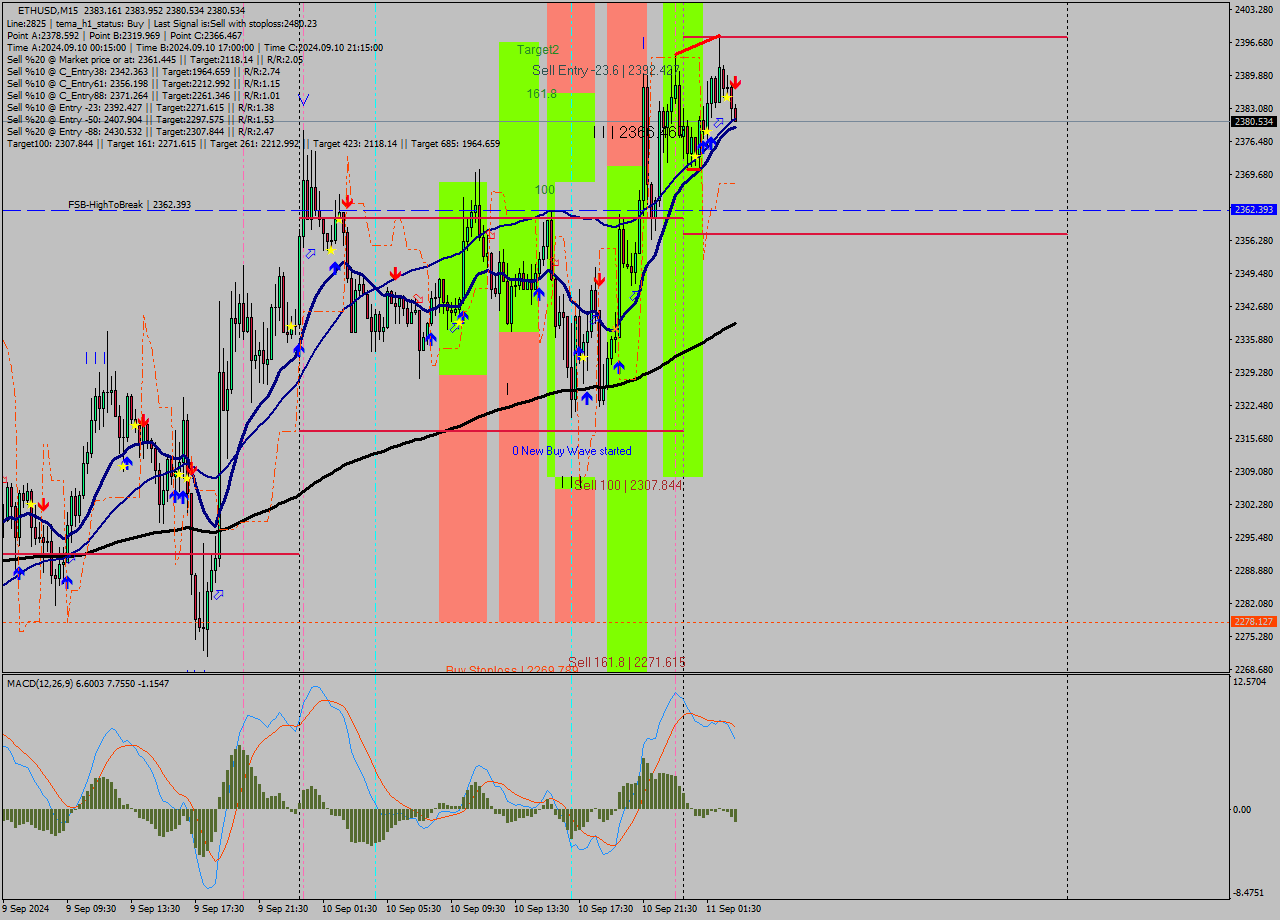Click the 11 Sep 01:30 time label
The image size is (1280, 920).
[x=733, y=909]
